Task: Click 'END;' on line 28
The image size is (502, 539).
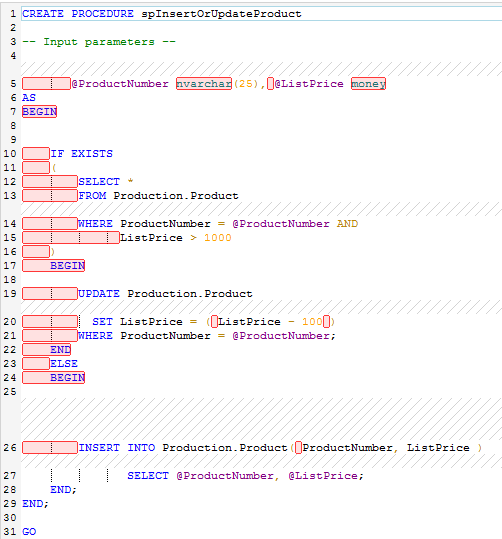Action: [64, 490]
